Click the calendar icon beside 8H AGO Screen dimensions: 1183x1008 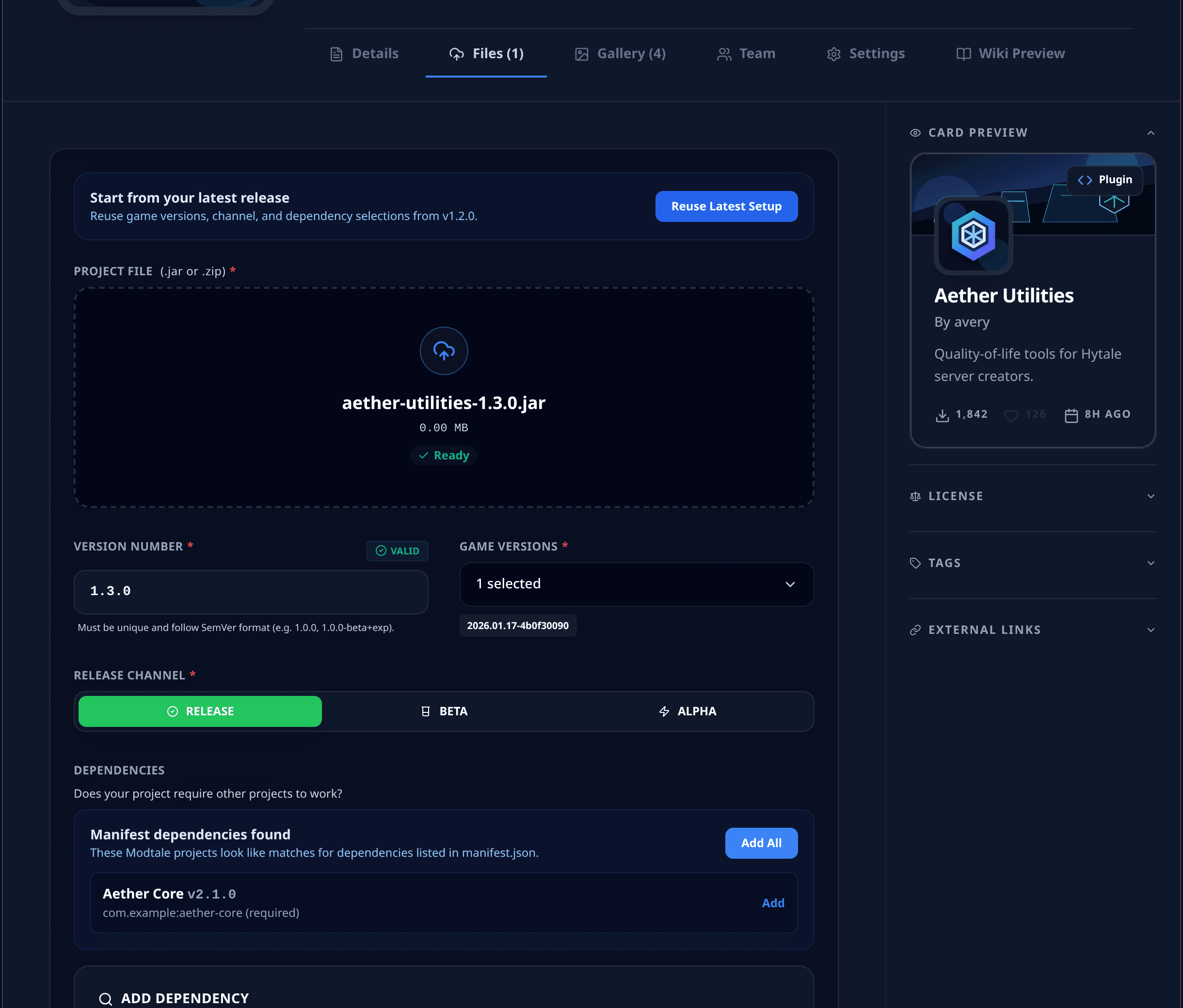click(1071, 415)
